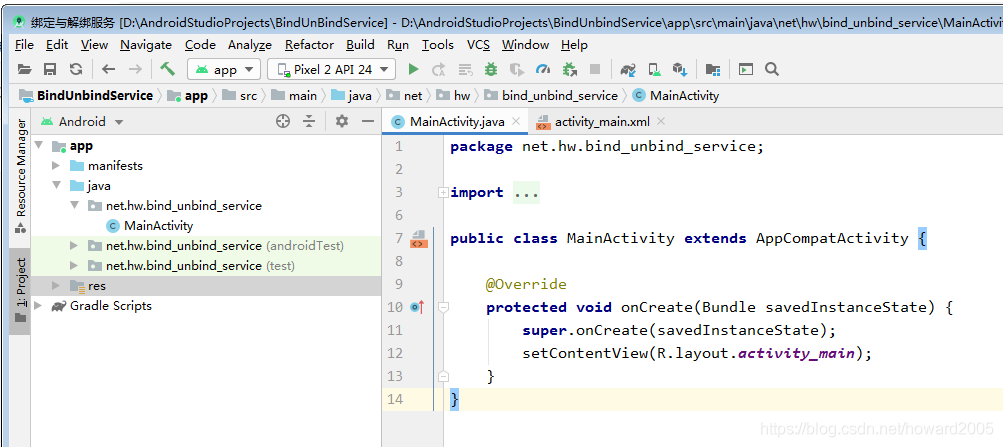1003x447 pixels.
Task: Click the Open file toolbar icon
Action: tap(24, 69)
